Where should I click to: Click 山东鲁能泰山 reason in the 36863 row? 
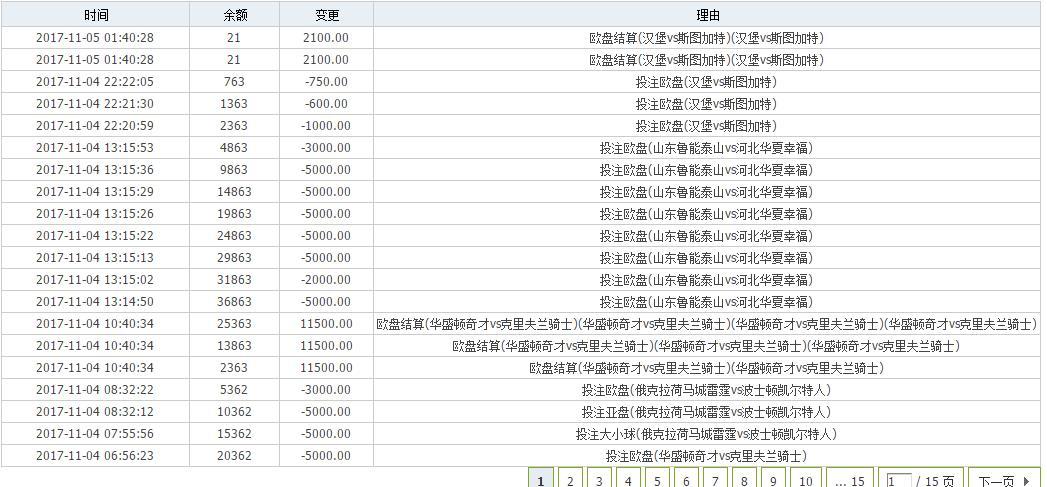pyautogui.click(x=706, y=302)
